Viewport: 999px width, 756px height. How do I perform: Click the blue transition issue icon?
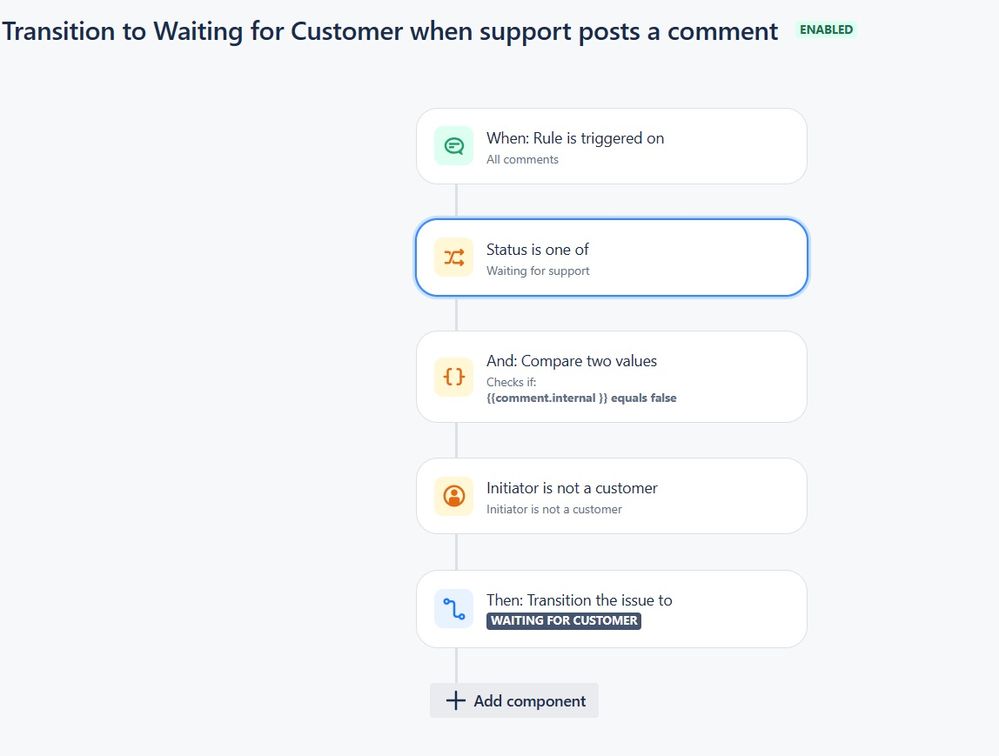pyautogui.click(x=454, y=608)
